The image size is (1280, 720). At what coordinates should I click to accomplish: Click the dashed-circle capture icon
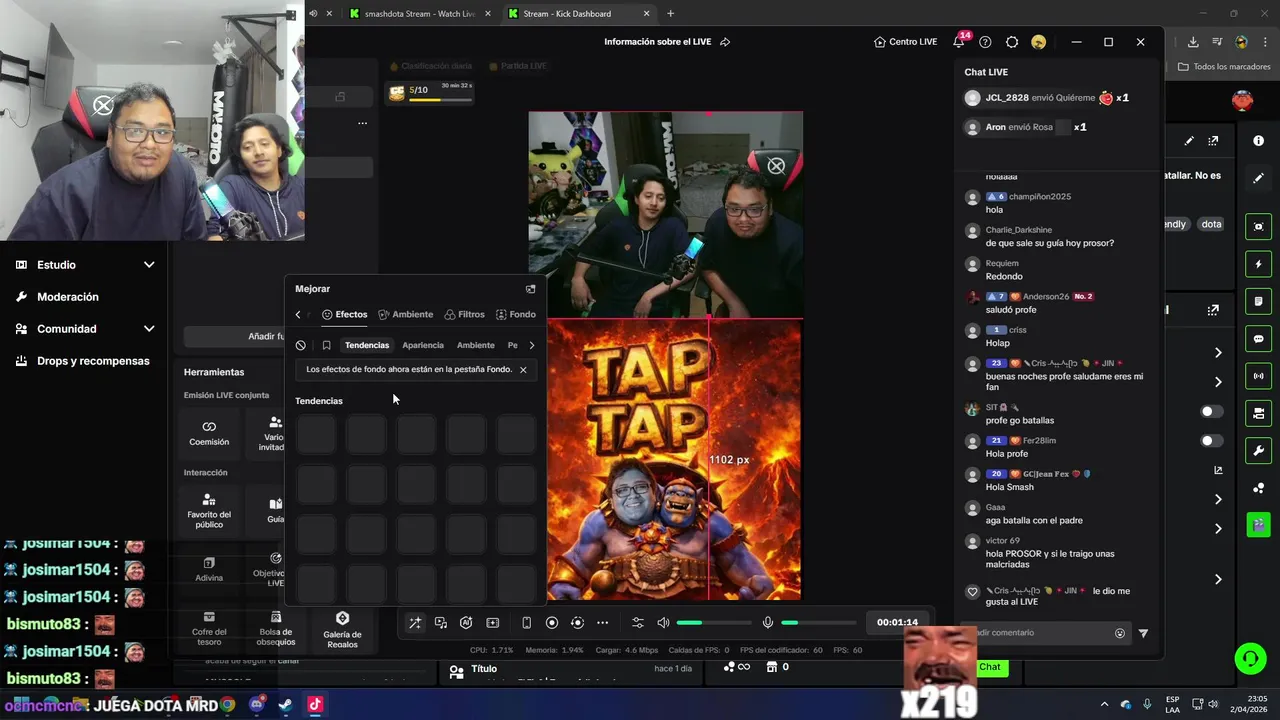tap(577, 623)
